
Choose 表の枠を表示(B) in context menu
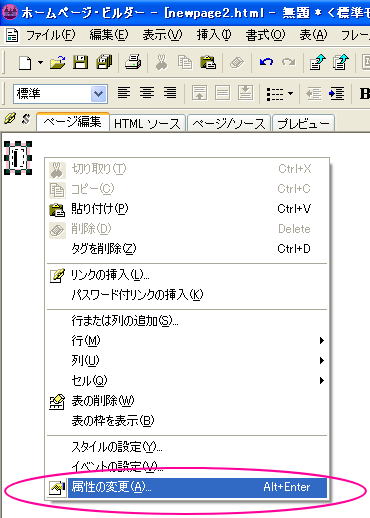click(x=187, y=421)
